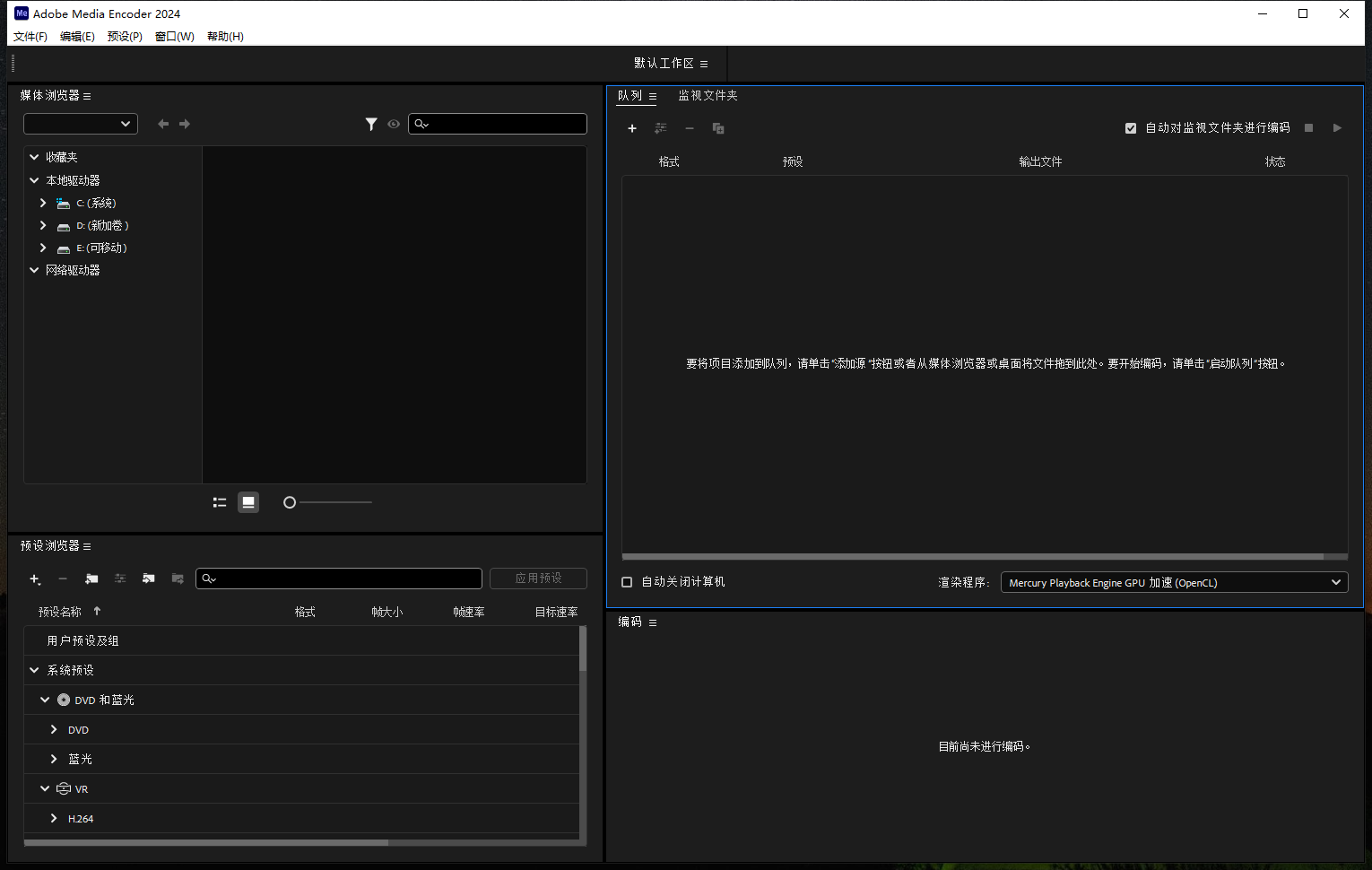
Task: Collapse the VR preset group
Action: (x=45, y=788)
